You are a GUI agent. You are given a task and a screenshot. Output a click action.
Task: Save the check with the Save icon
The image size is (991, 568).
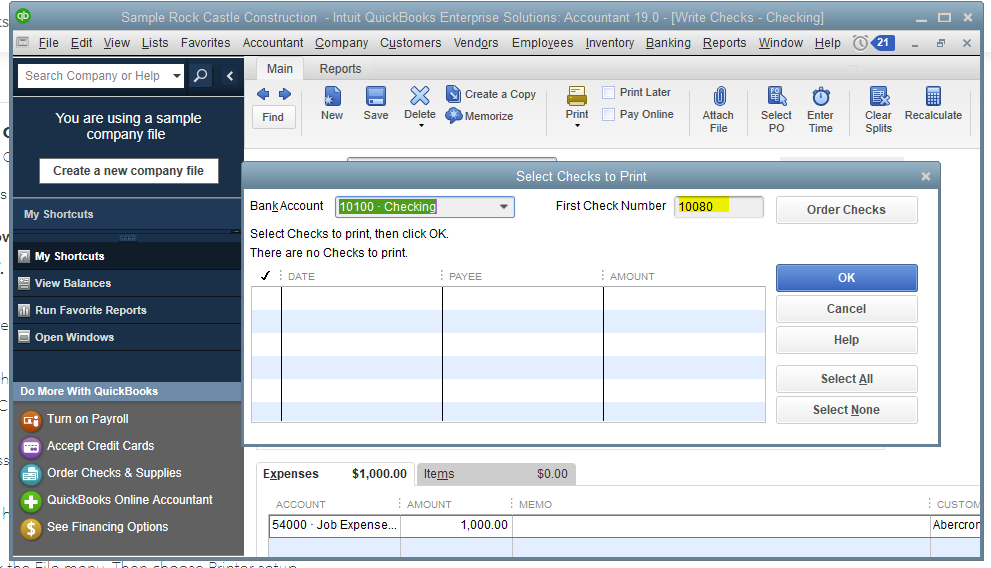(x=375, y=96)
